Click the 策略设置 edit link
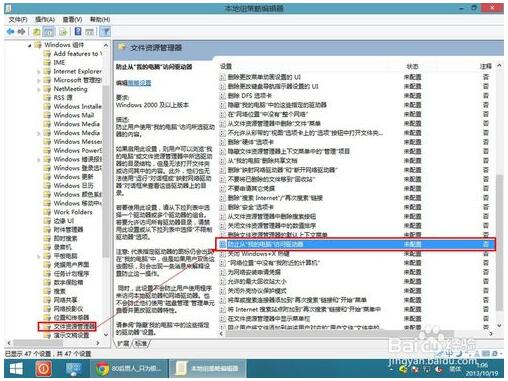The width and height of the screenshot is (508, 381). (139, 83)
